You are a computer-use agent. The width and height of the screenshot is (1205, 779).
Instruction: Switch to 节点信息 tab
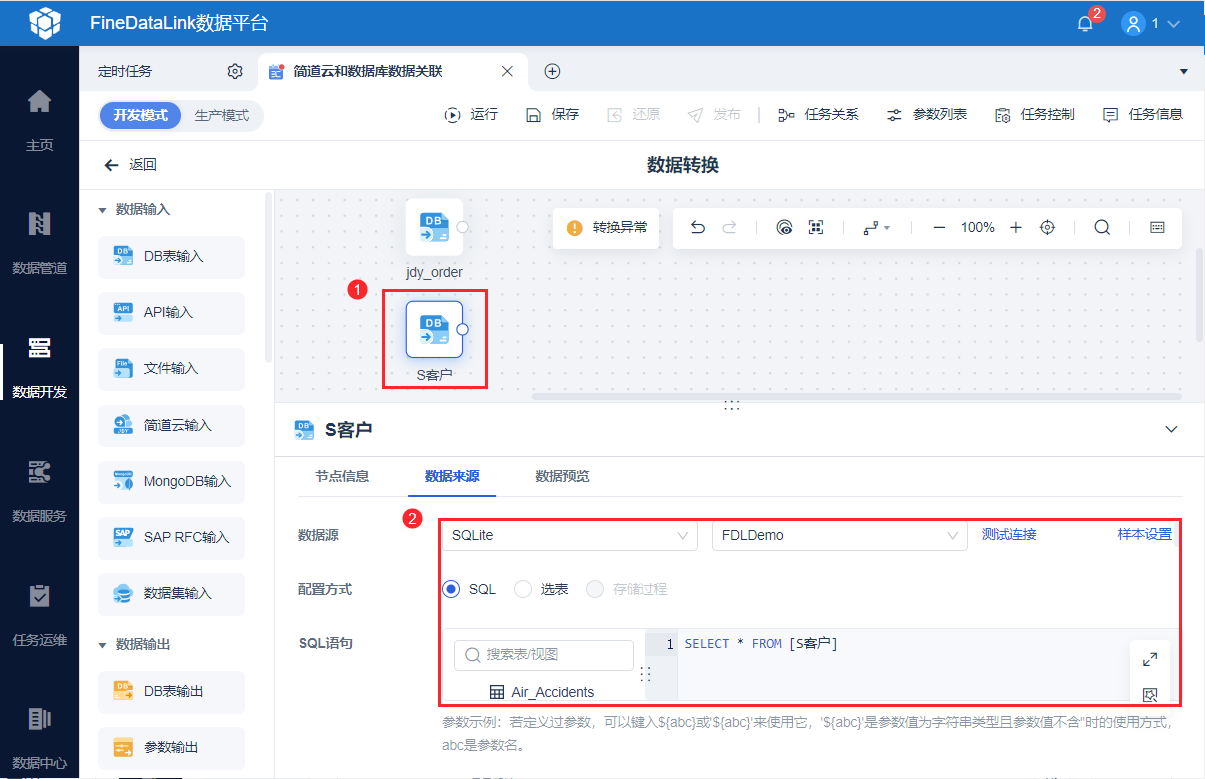point(342,476)
